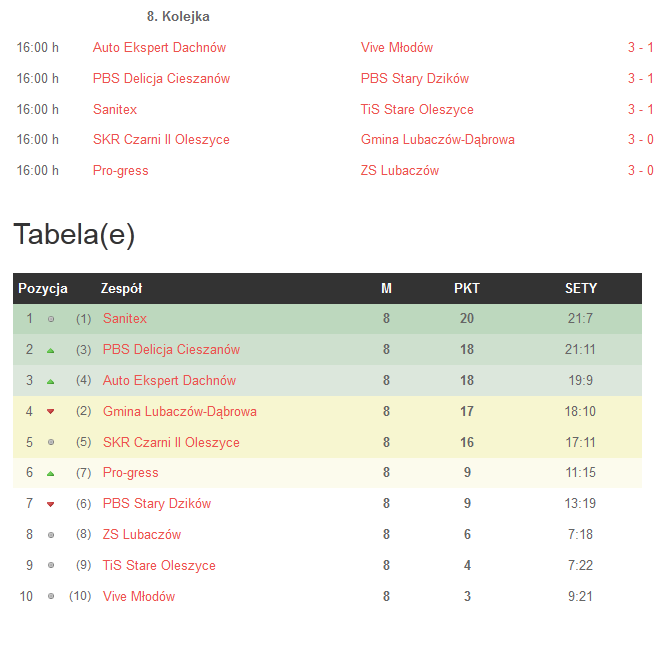669x646 pixels.
Task: Open TiS Stare Oleszyce in the standings table
Action: [159, 566]
